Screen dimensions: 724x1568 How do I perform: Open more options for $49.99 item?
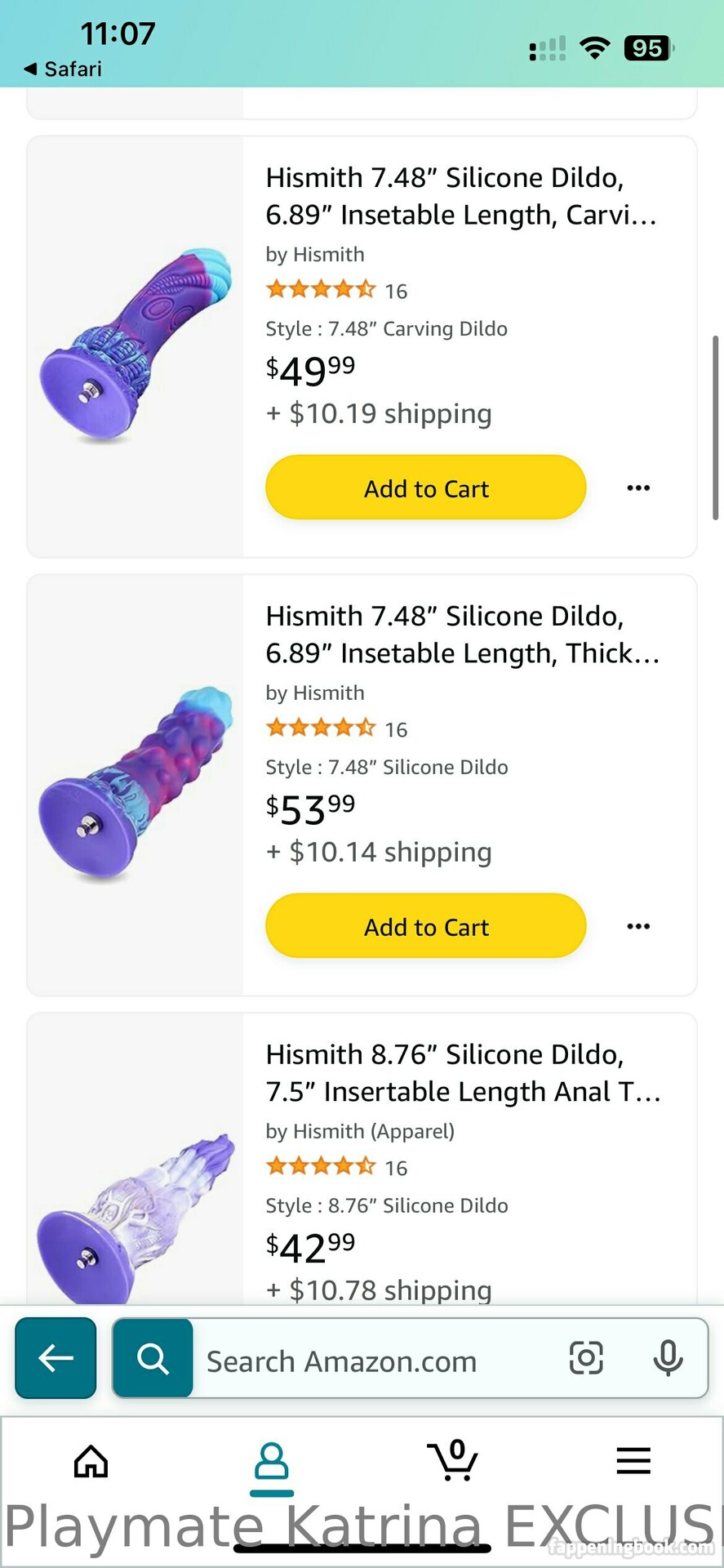point(638,488)
